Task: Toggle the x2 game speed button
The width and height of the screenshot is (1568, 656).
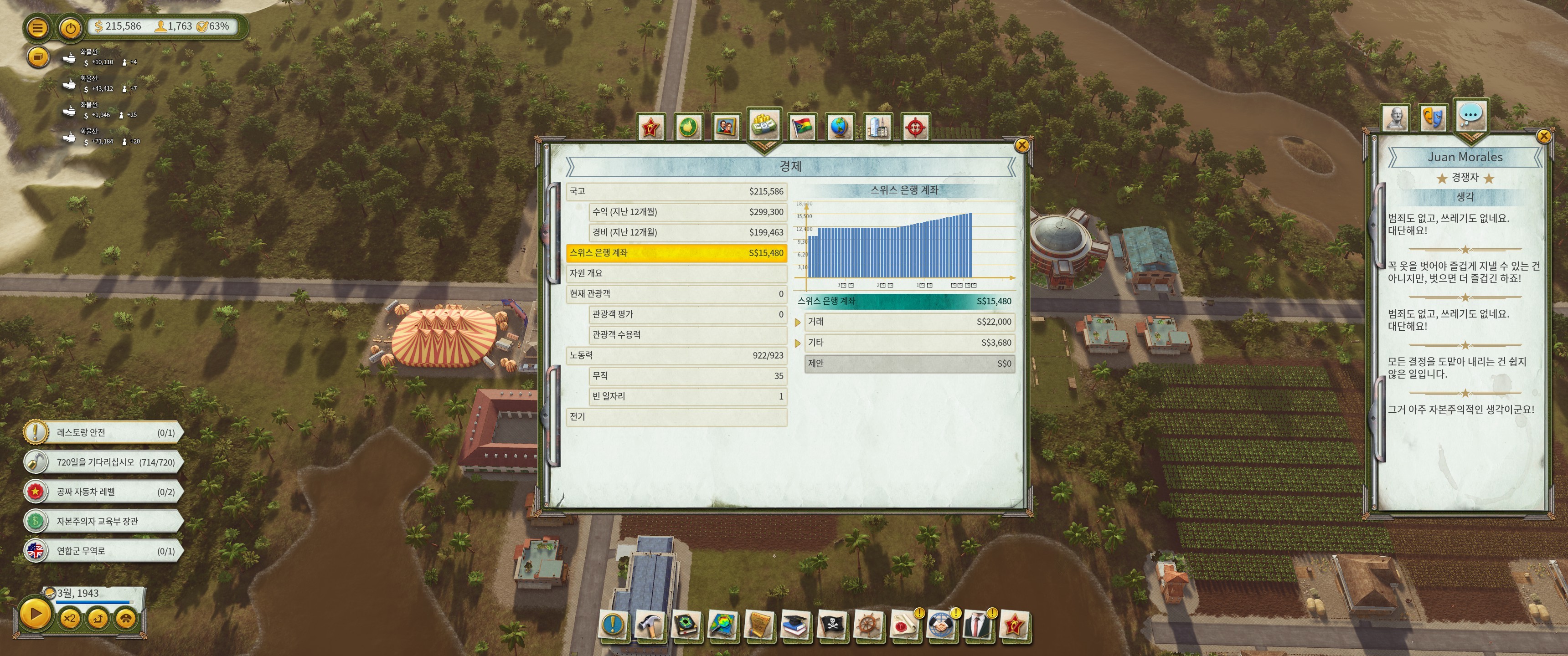Action: 69,618
